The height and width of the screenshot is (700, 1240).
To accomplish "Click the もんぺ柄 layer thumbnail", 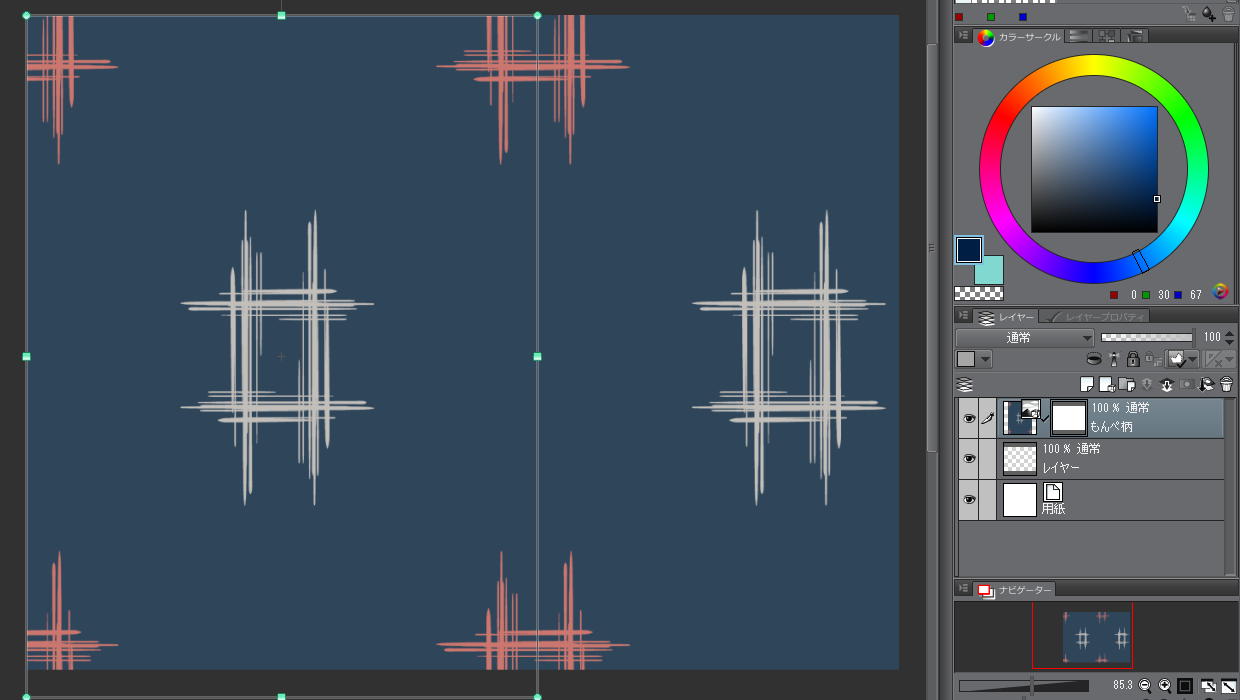I will click(x=1019, y=418).
